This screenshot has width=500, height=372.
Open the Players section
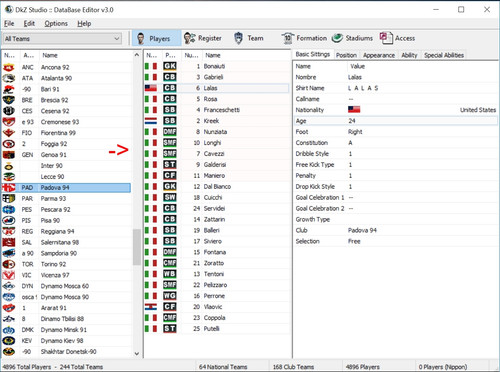click(156, 38)
